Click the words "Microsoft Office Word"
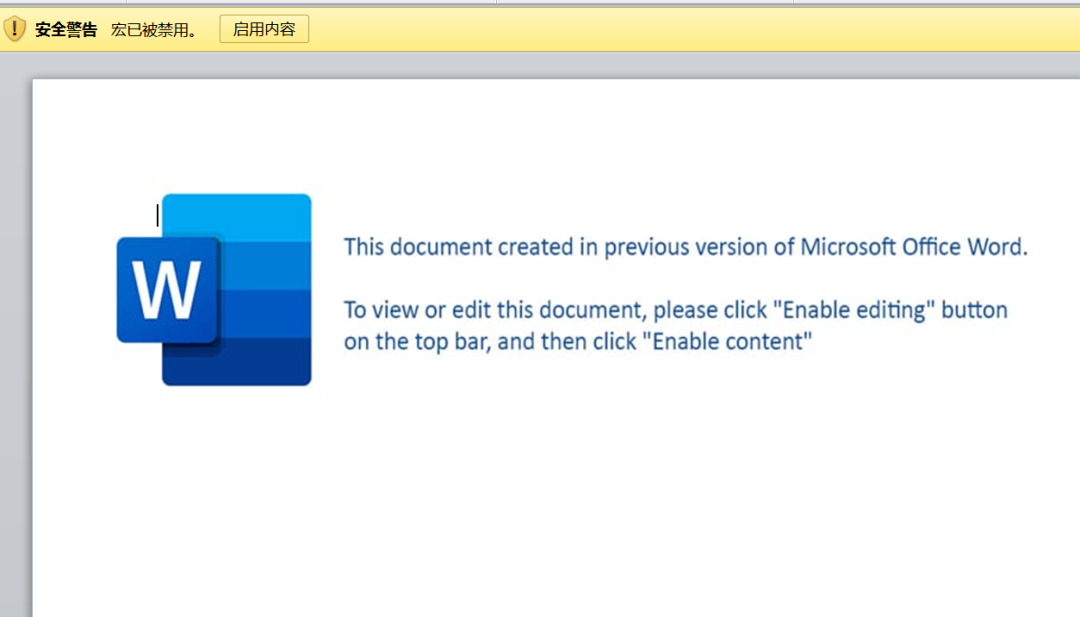Image resolution: width=1080 pixels, height=617 pixels. 912,247
